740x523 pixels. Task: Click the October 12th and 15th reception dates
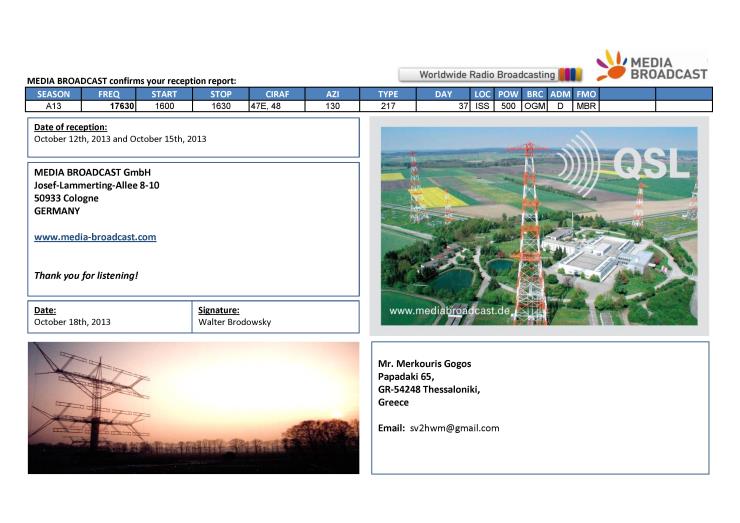(x=120, y=139)
